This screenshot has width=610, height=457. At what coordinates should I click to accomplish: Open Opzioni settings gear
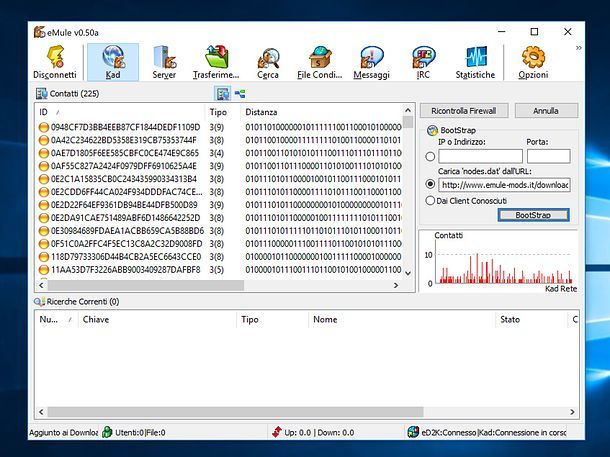tap(533, 62)
